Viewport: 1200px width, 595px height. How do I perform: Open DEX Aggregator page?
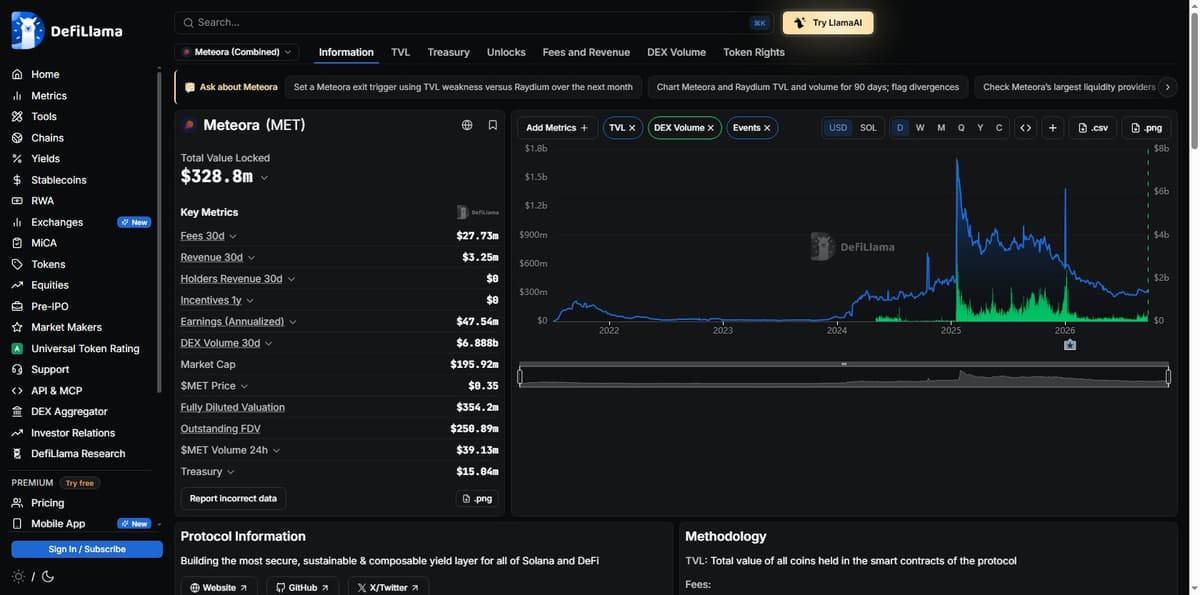(x=69, y=411)
